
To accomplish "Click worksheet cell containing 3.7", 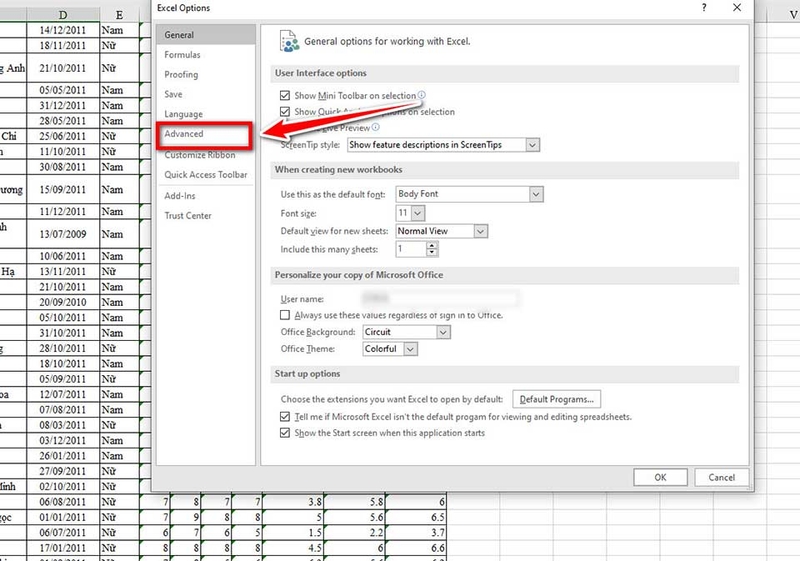I will click(x=416, y=533).
